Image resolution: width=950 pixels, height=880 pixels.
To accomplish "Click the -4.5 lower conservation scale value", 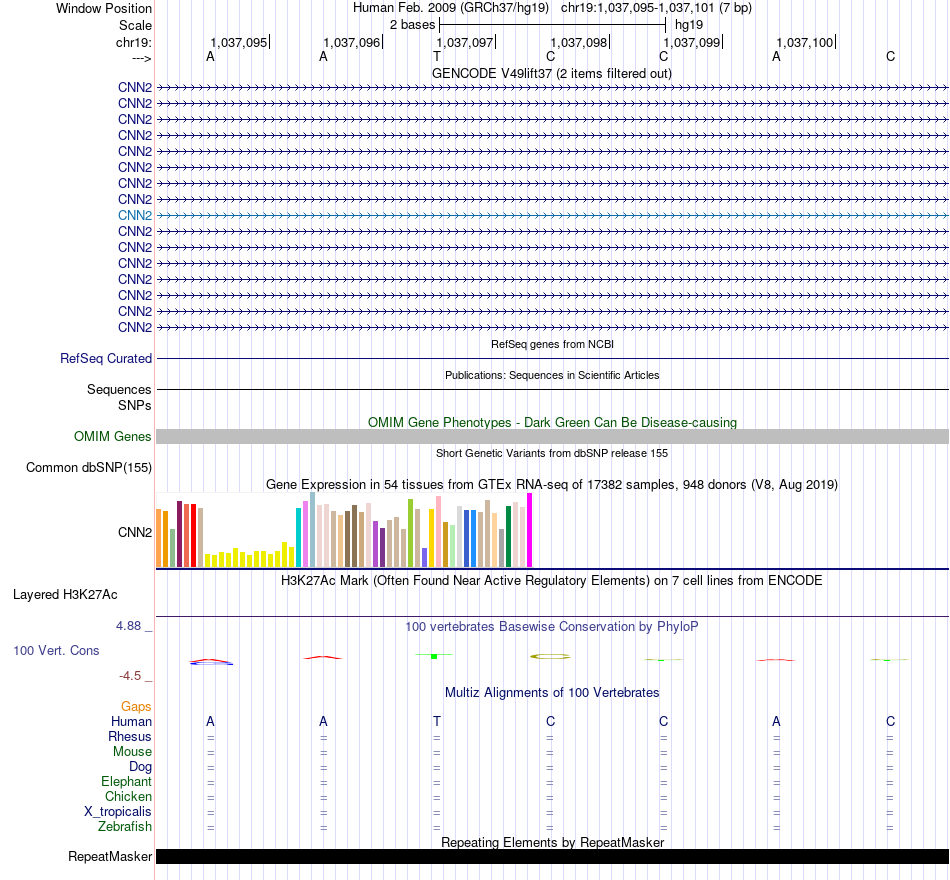I will 130,675.
